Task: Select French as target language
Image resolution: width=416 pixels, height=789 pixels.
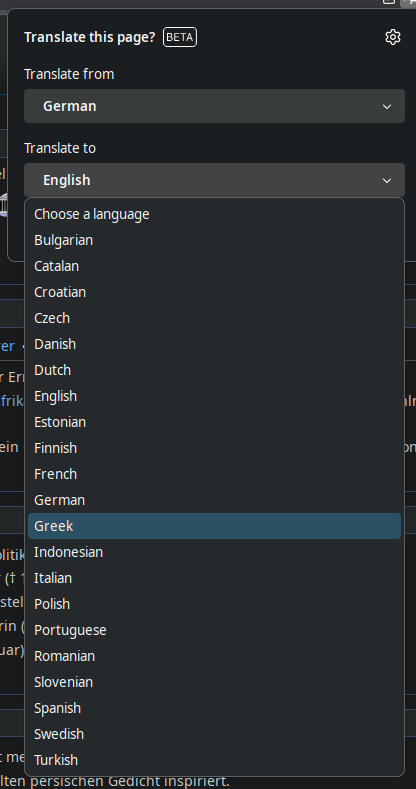Action: coord(214,475)
